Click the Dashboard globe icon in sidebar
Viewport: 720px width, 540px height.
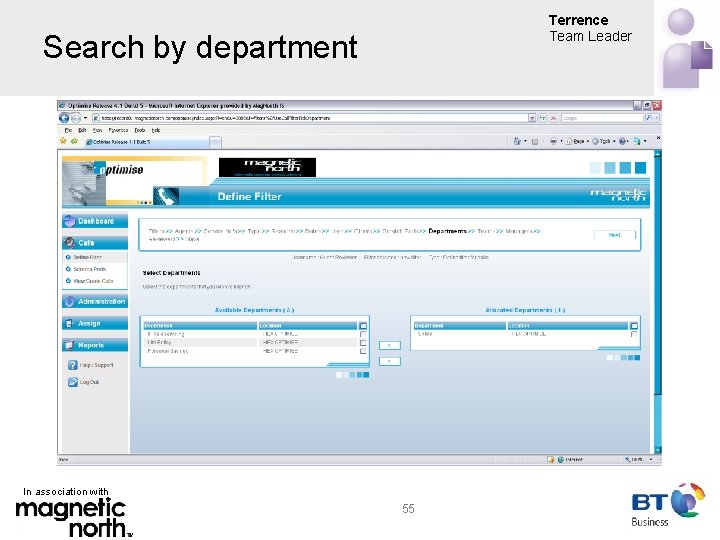pos(70,221)
